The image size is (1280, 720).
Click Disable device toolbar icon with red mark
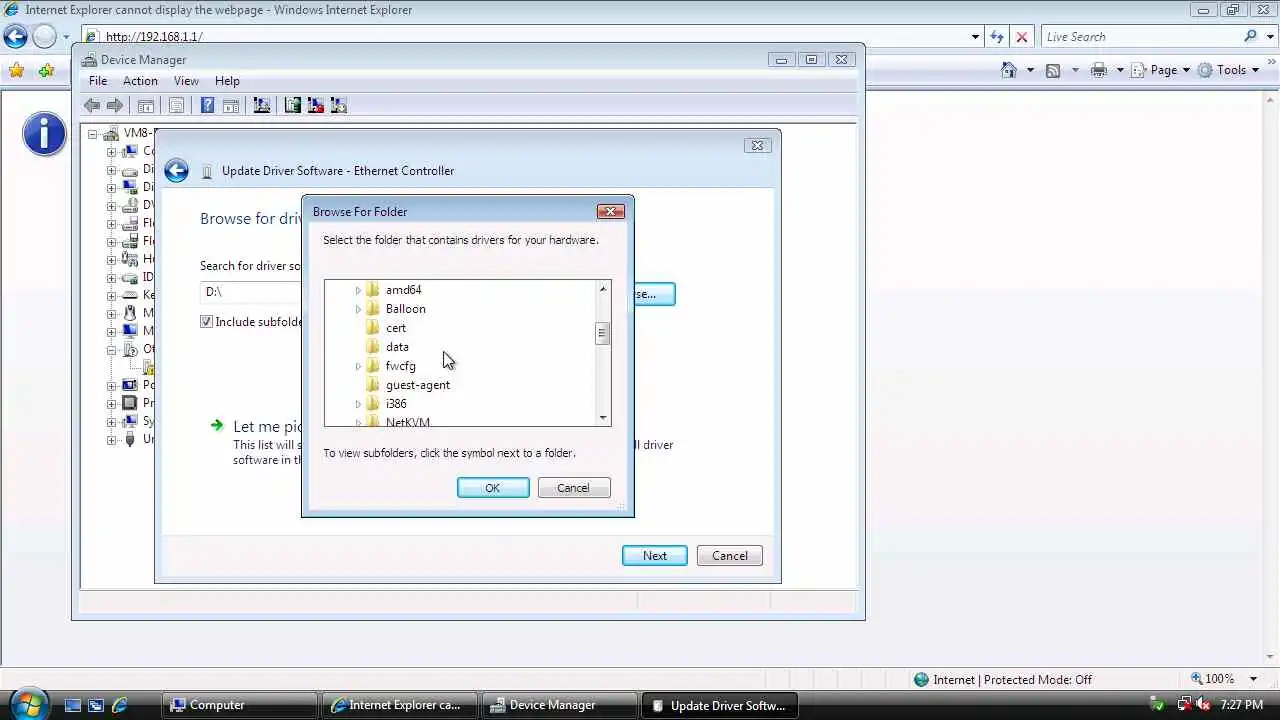pos(315,105)
